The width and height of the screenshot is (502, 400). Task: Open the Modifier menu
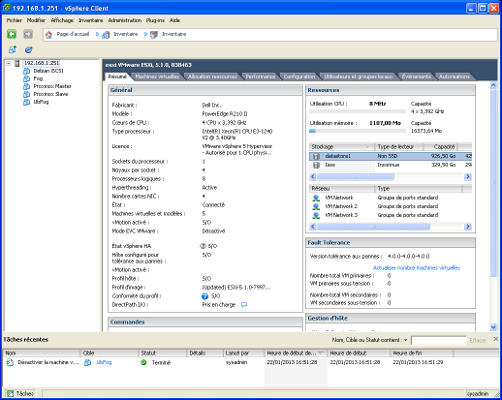point(36,20)
